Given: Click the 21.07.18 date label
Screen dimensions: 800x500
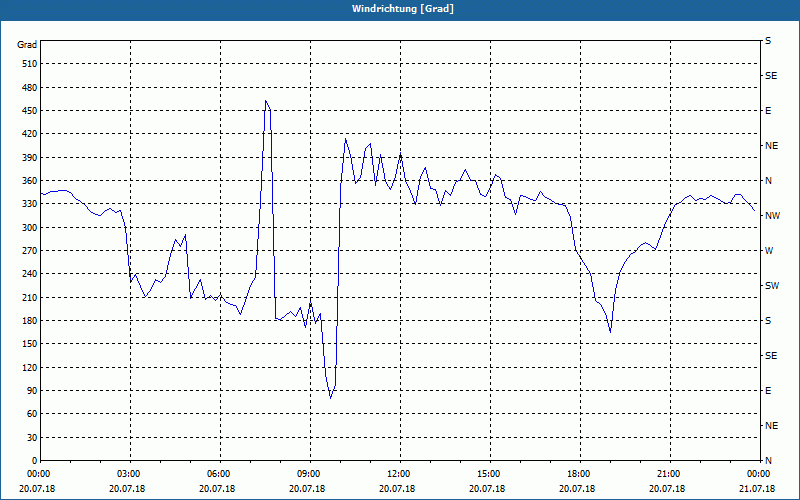Looking at the screenshot, I should pos(758,489).
